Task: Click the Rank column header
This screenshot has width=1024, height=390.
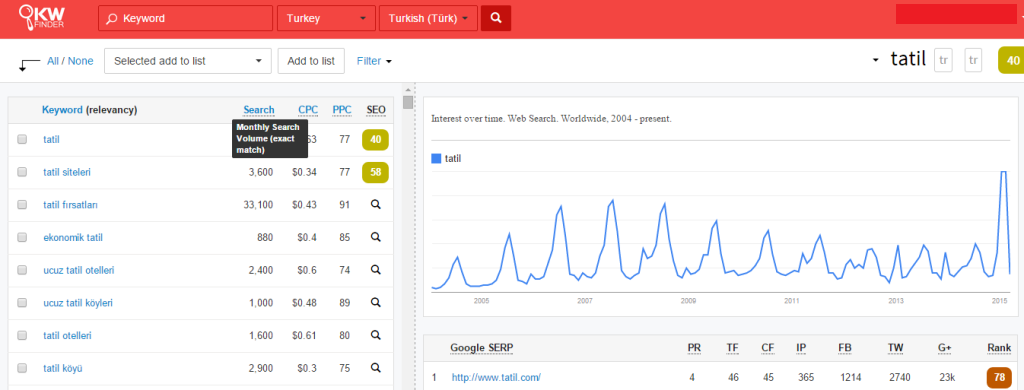Action: [x=999, y=348]
